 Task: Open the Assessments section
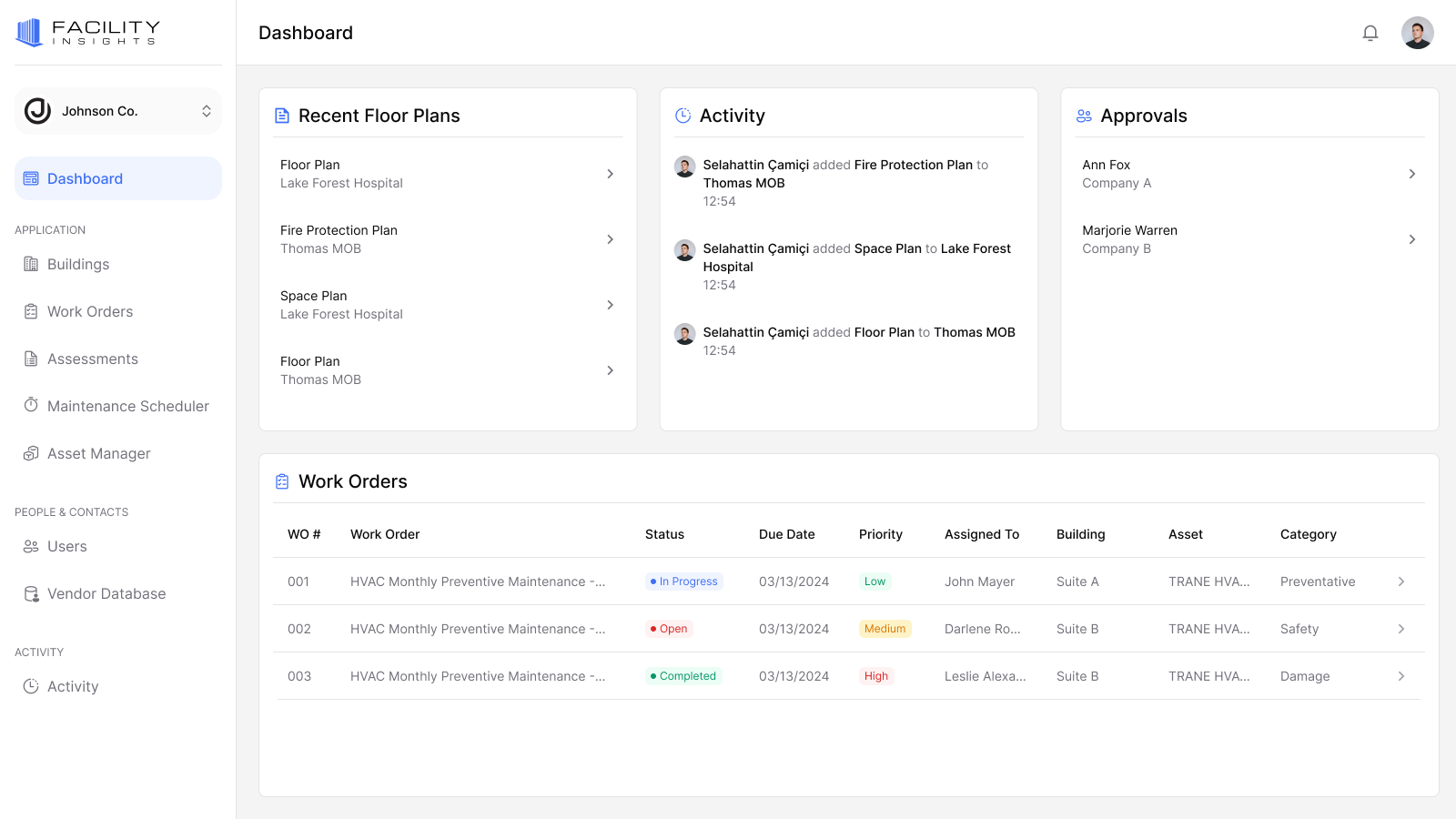pyautogui.click(x=93, y=359)
